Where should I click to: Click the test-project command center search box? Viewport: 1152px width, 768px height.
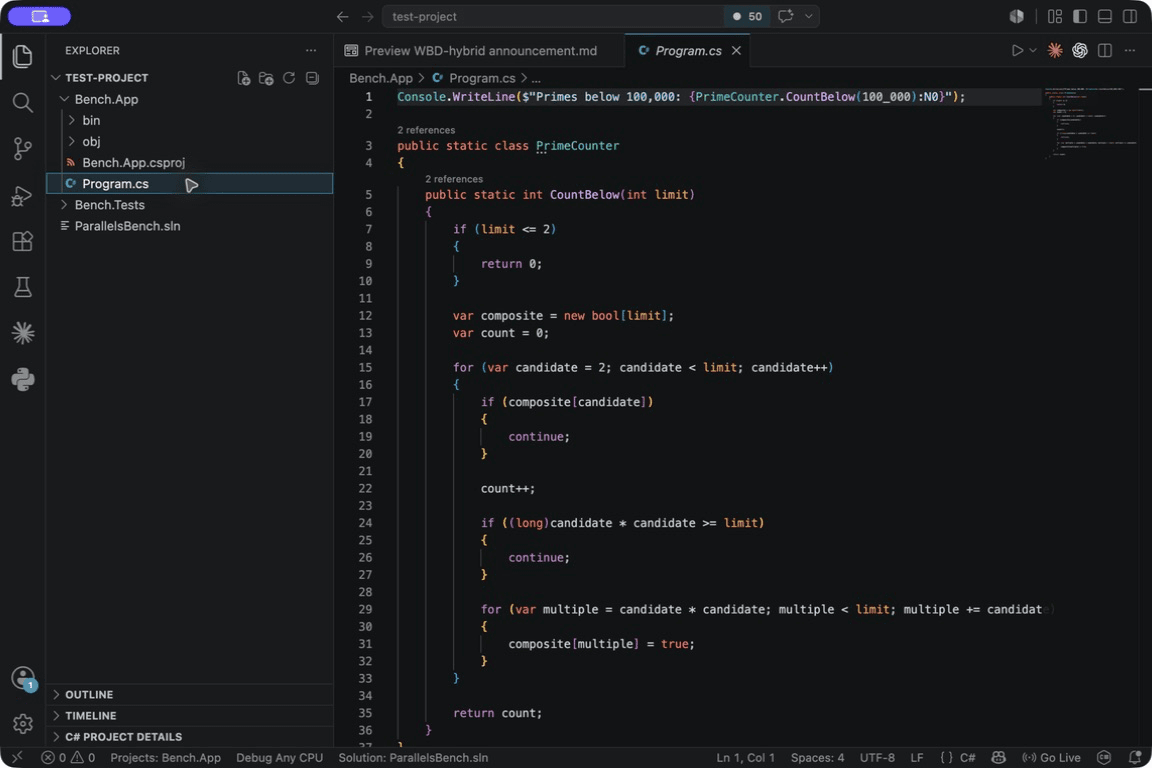coord(552,16)
